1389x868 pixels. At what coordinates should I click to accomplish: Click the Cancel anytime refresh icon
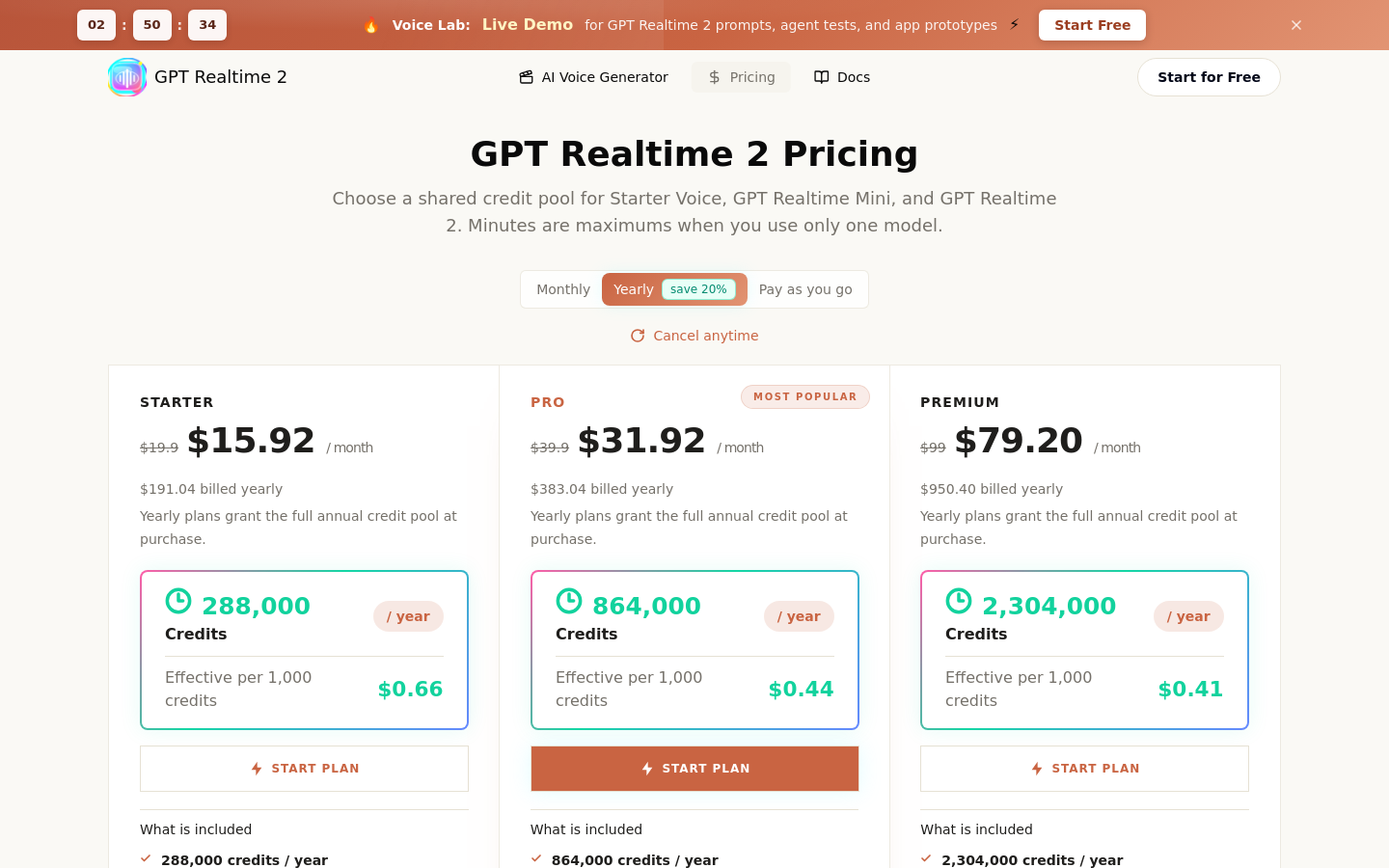coord(638,336)
